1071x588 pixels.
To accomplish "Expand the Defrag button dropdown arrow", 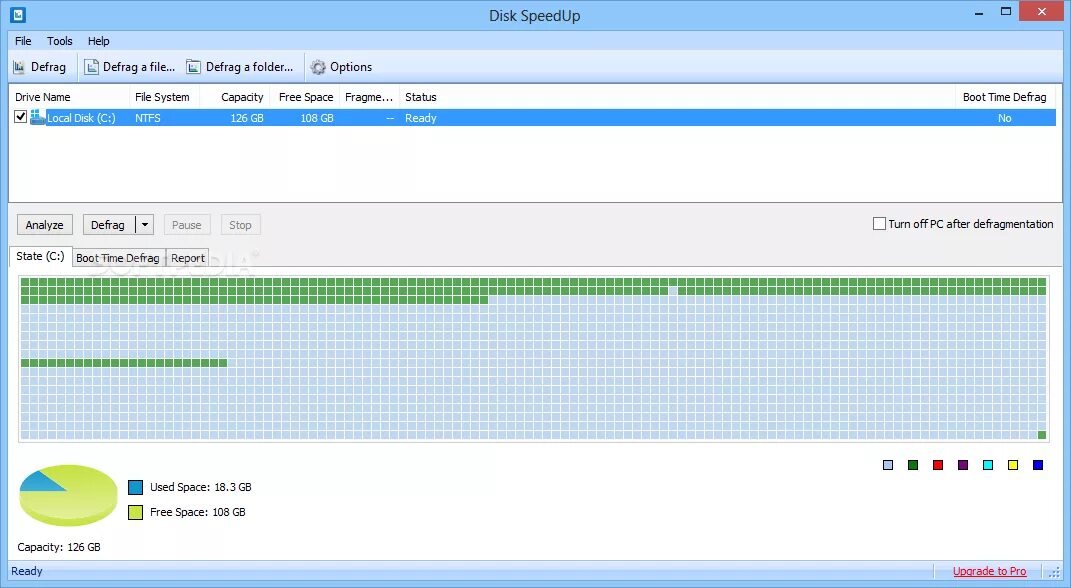I will (x=145, y=225).
